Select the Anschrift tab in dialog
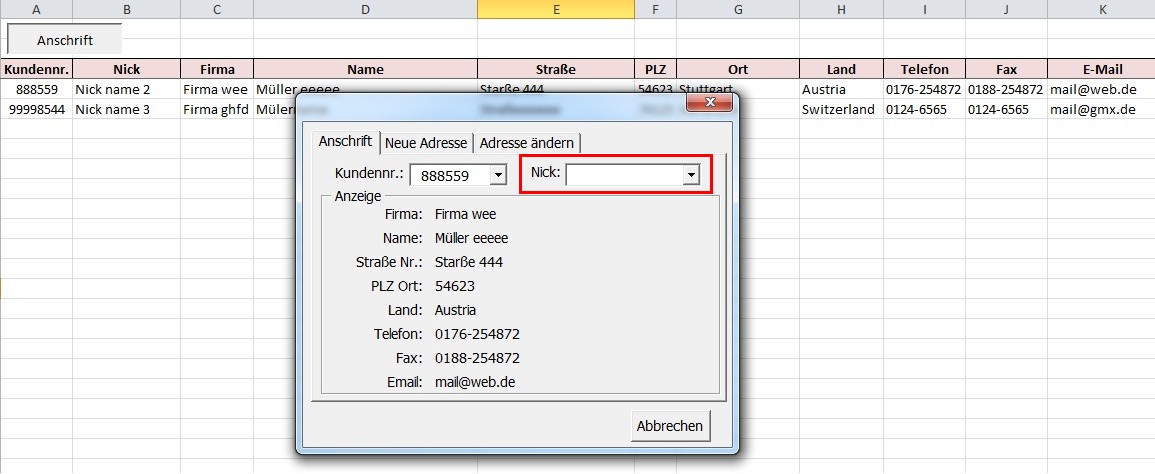This screenshot has height=474, width=1155. point(345,142)
